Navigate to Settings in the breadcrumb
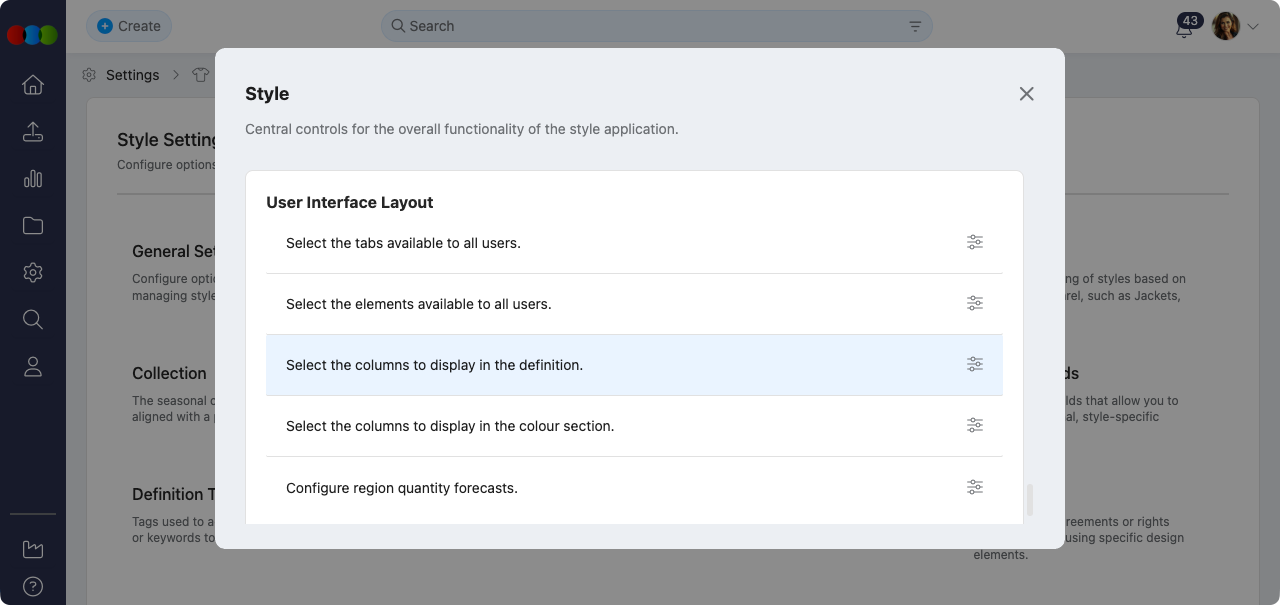 point(132,74)
